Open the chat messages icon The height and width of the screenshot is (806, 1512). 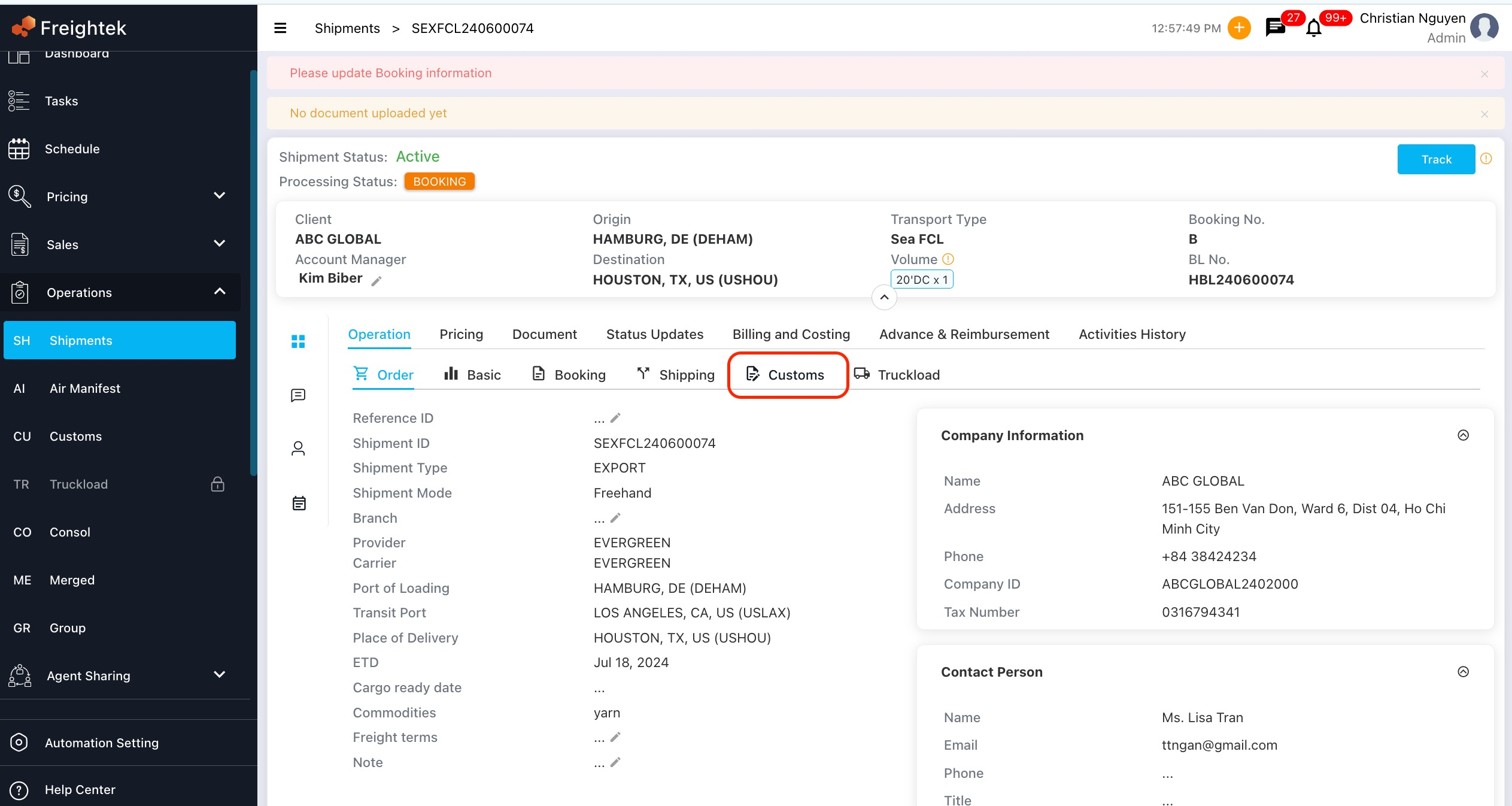pos(1275,28)
